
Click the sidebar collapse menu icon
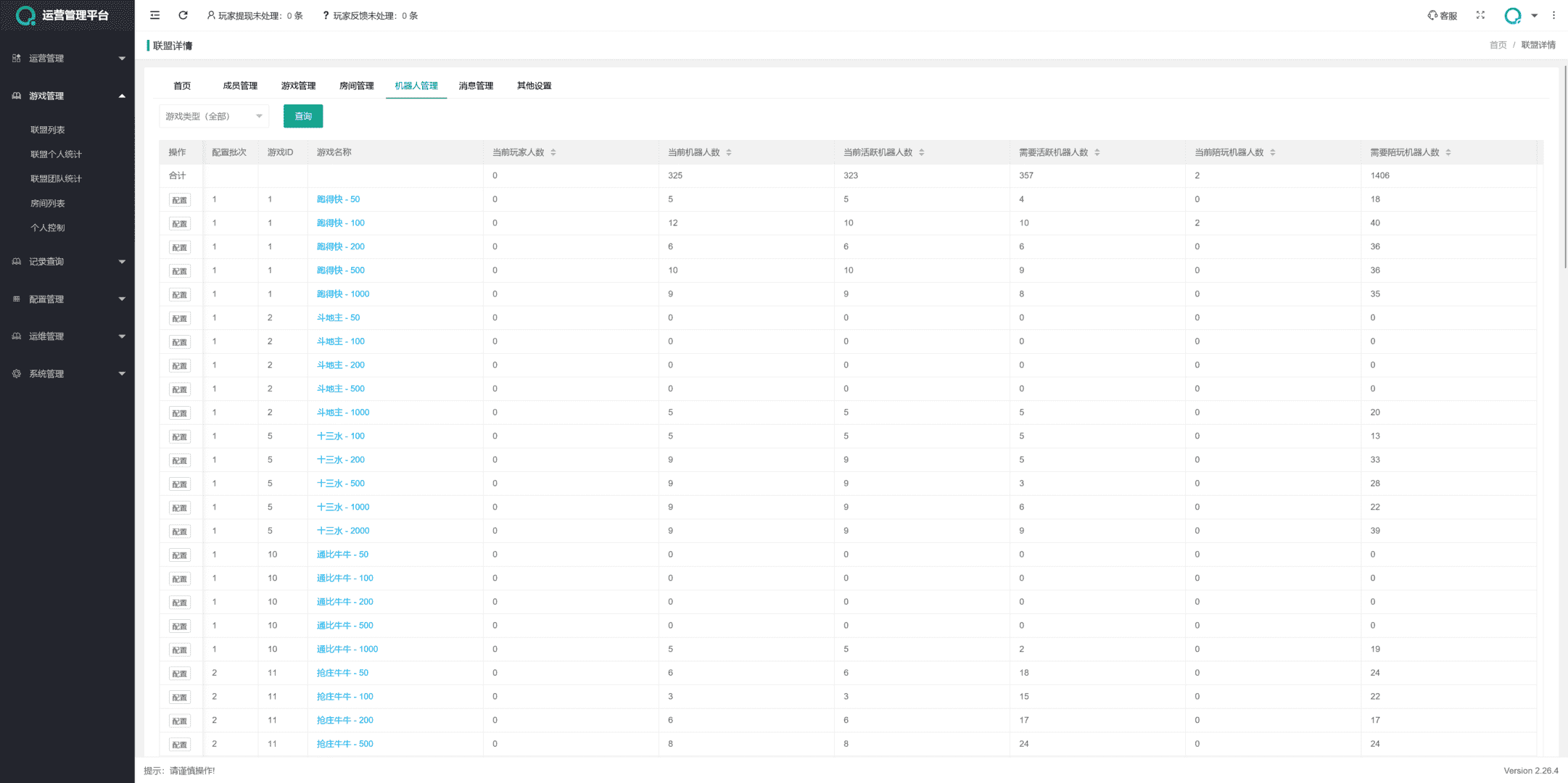[154, 15]
